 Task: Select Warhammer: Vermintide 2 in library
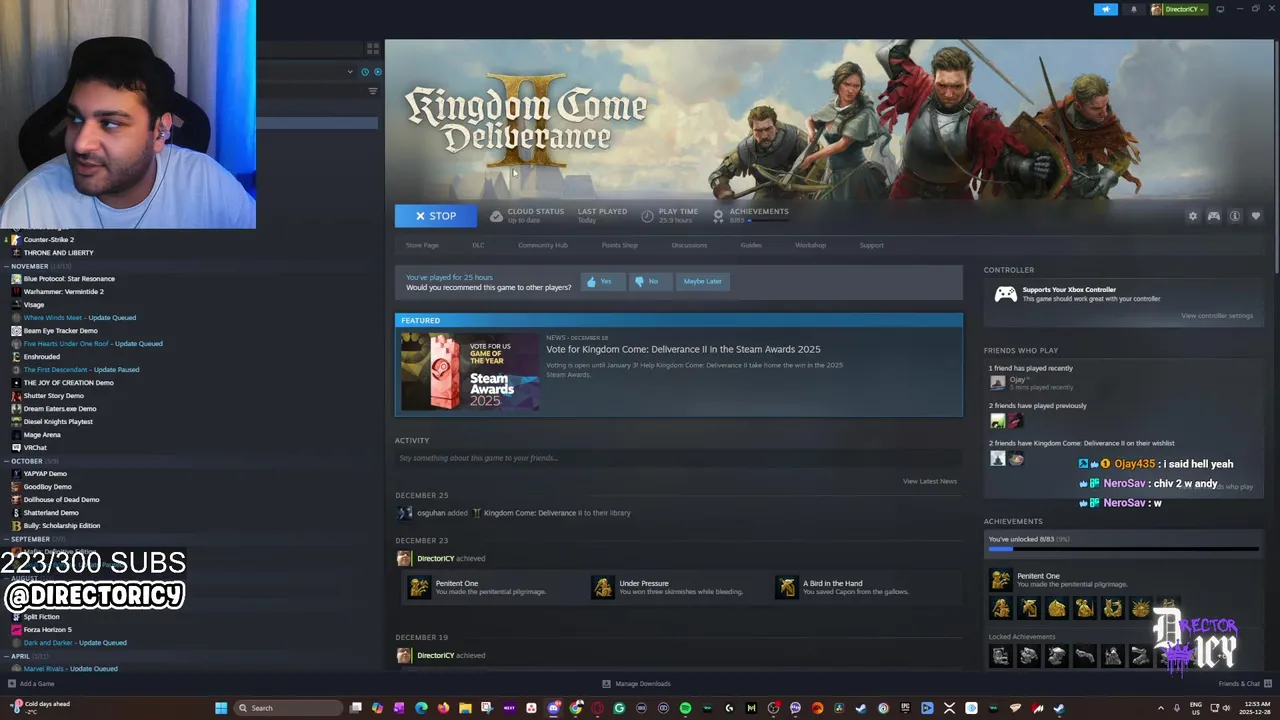click(x=63, y=292)
